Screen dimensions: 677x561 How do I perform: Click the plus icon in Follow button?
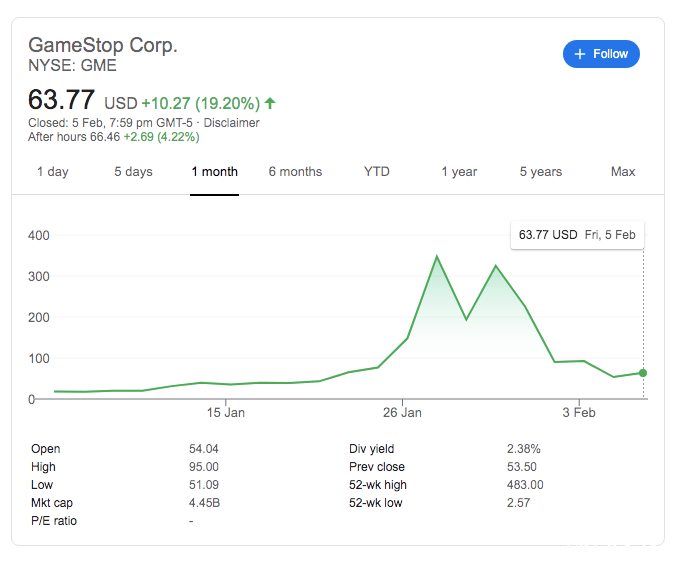[x=580, y=54]
